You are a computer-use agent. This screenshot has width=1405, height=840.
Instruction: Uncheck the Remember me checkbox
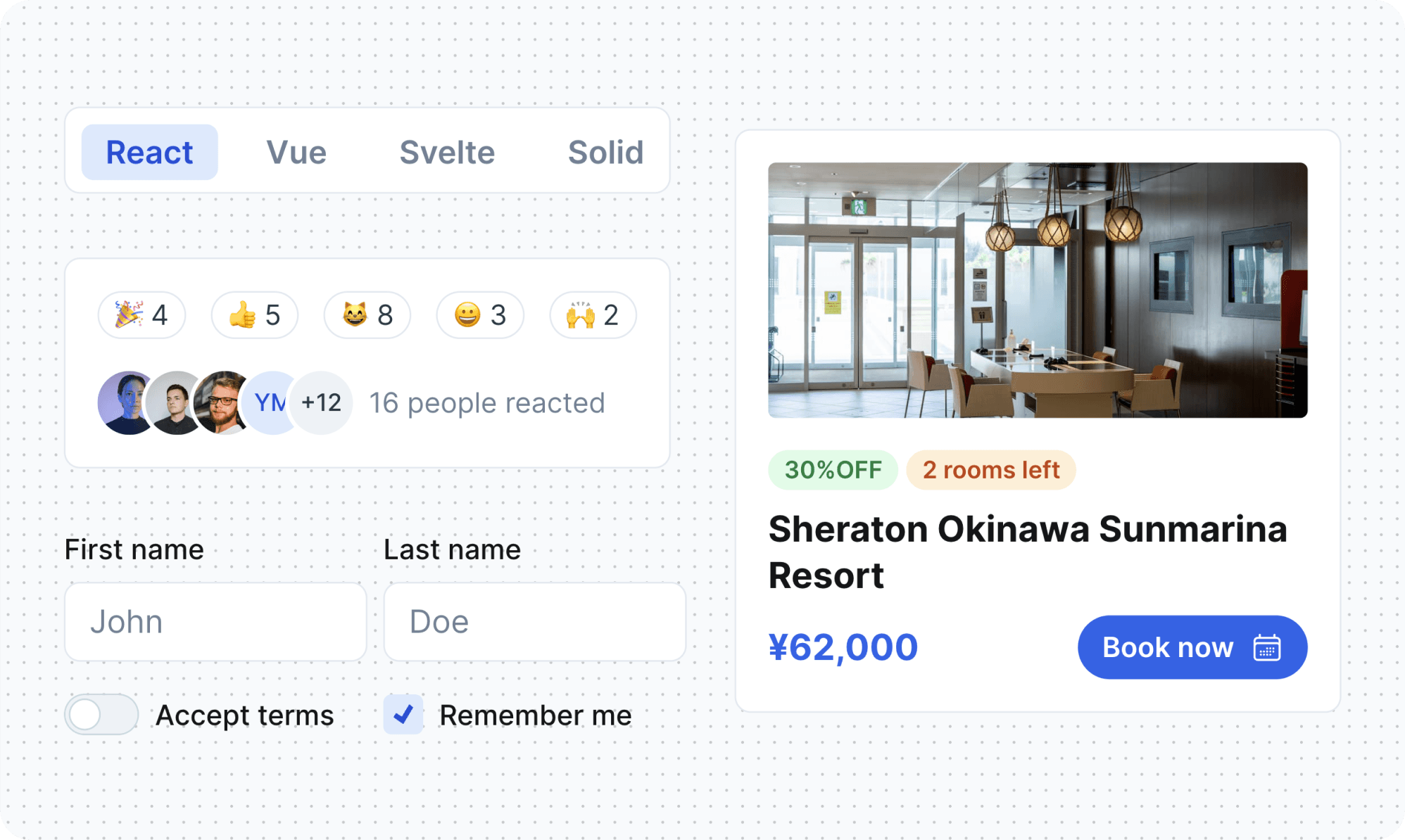tap(403, 715)
